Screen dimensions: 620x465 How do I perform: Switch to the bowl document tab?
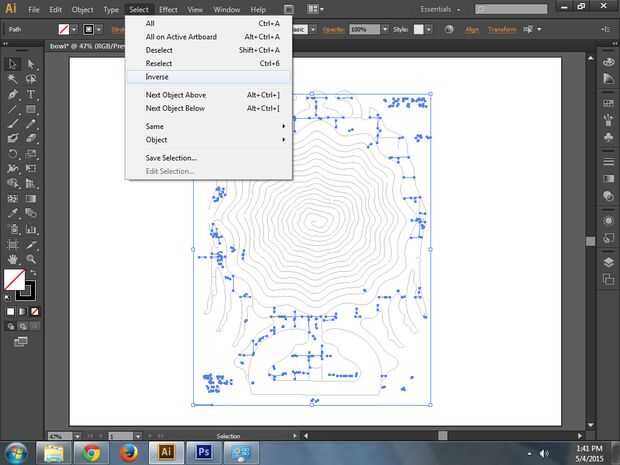[x=86, y=46]
